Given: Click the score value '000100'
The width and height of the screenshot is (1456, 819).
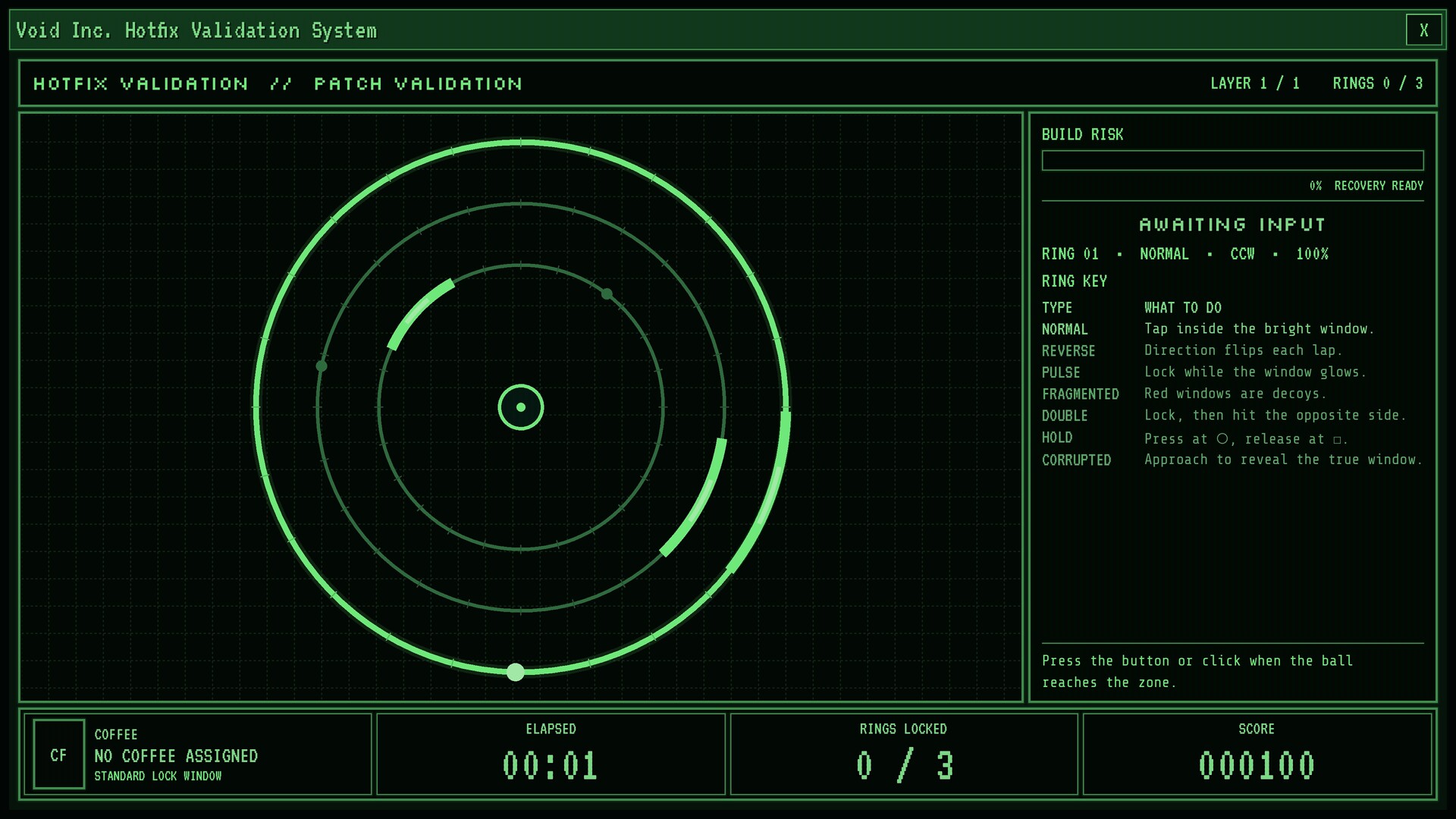Looking at the screenshot, I should [x=1257, y=766].
